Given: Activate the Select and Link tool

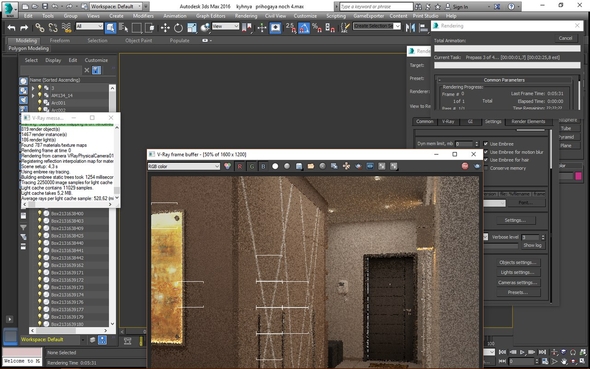Looking at the screenshot, I should 40,27.
